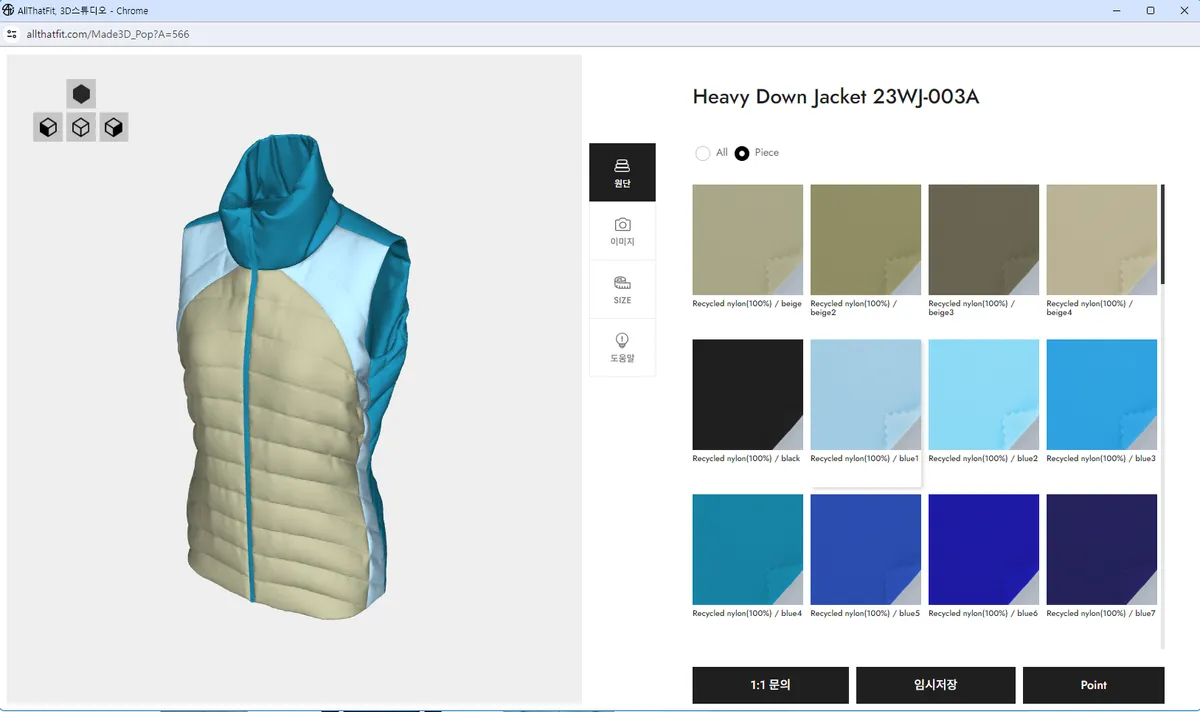Pick the blue4 teal fabric swatch
Viewport: 1200px width, 712px height.
coord(748,549)
